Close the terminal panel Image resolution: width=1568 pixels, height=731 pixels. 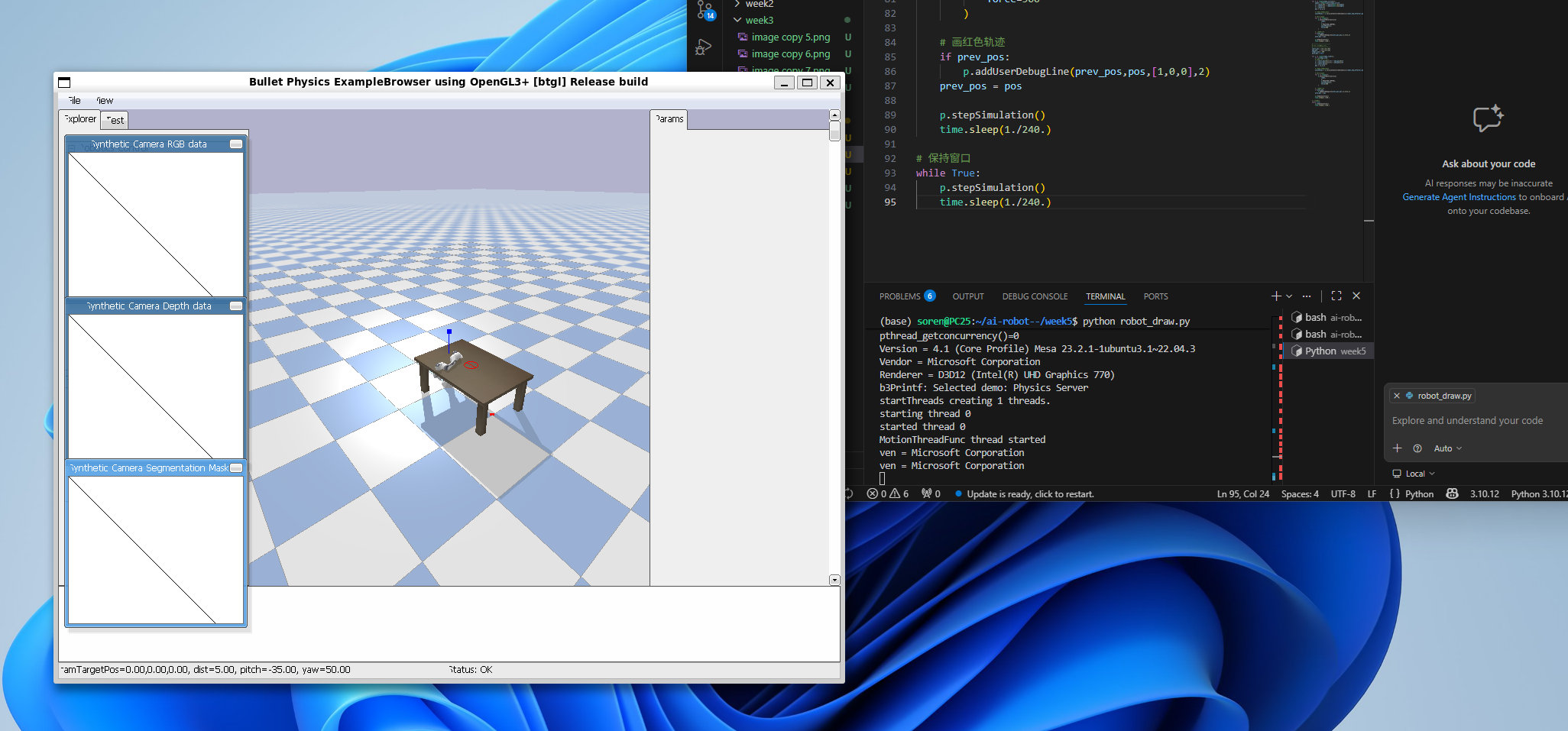(x=1356, y=296)
